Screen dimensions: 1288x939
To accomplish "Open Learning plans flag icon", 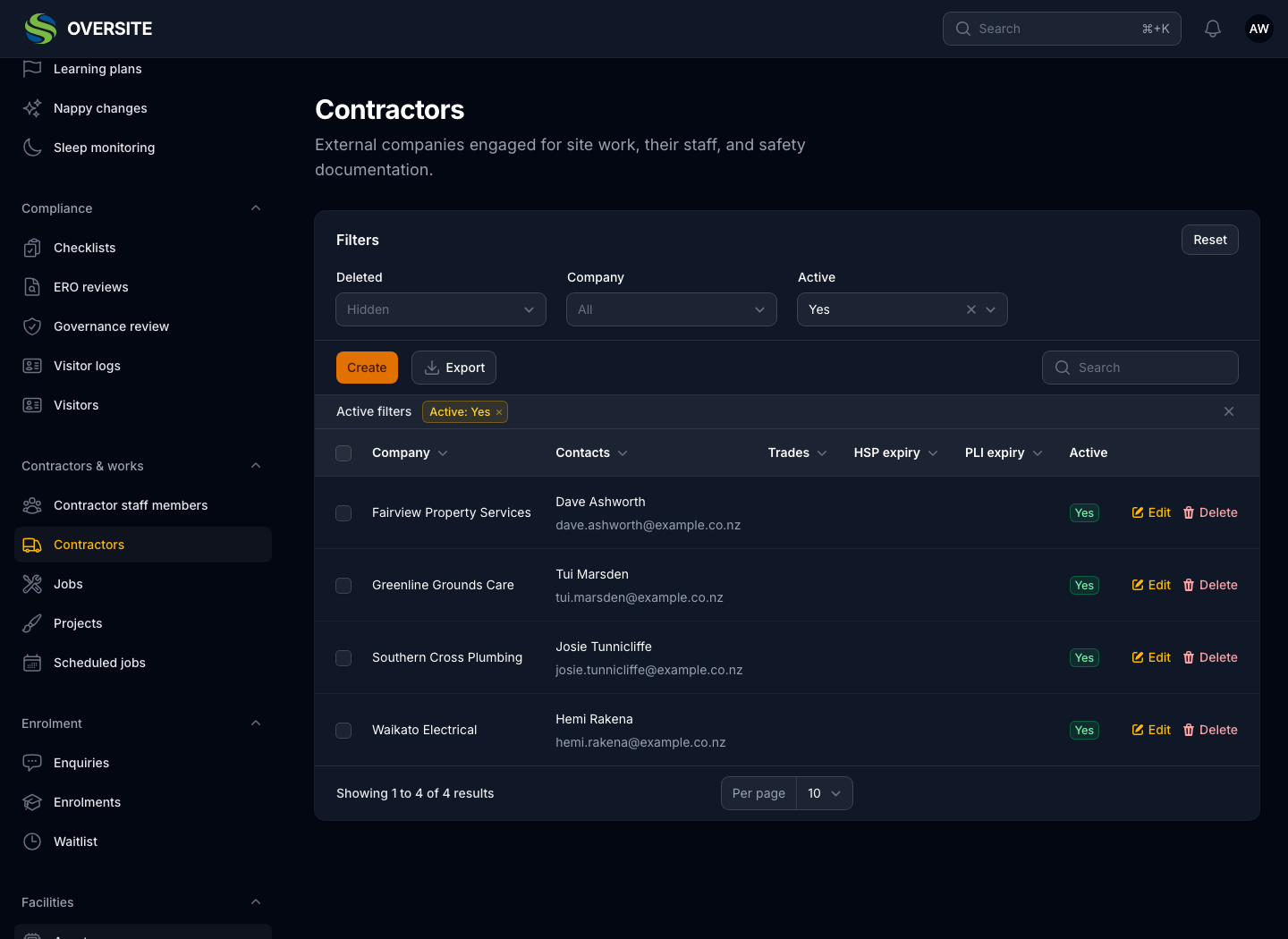I will 32,69.
